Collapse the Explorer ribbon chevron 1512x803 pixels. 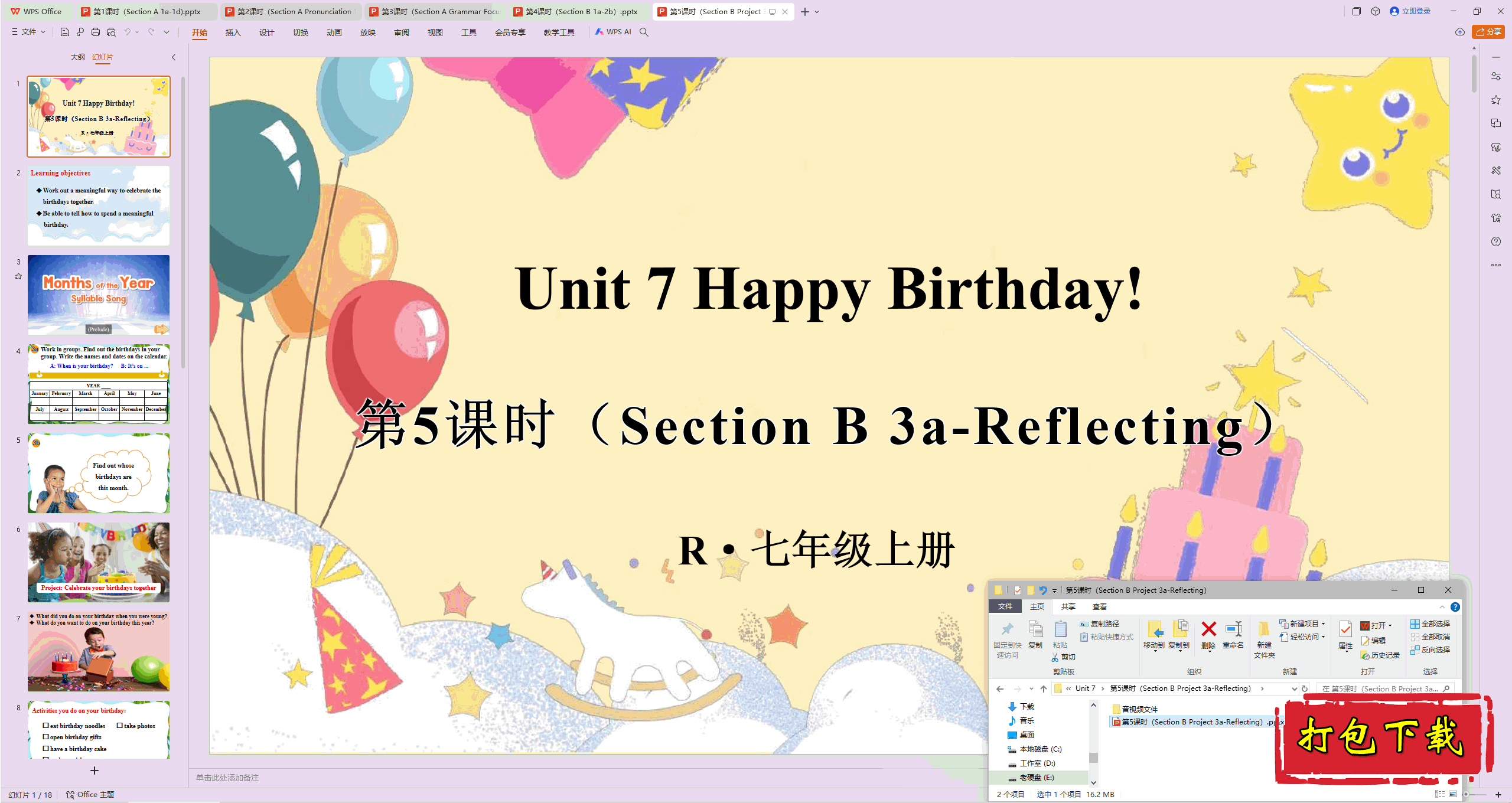coord(1442,607)
